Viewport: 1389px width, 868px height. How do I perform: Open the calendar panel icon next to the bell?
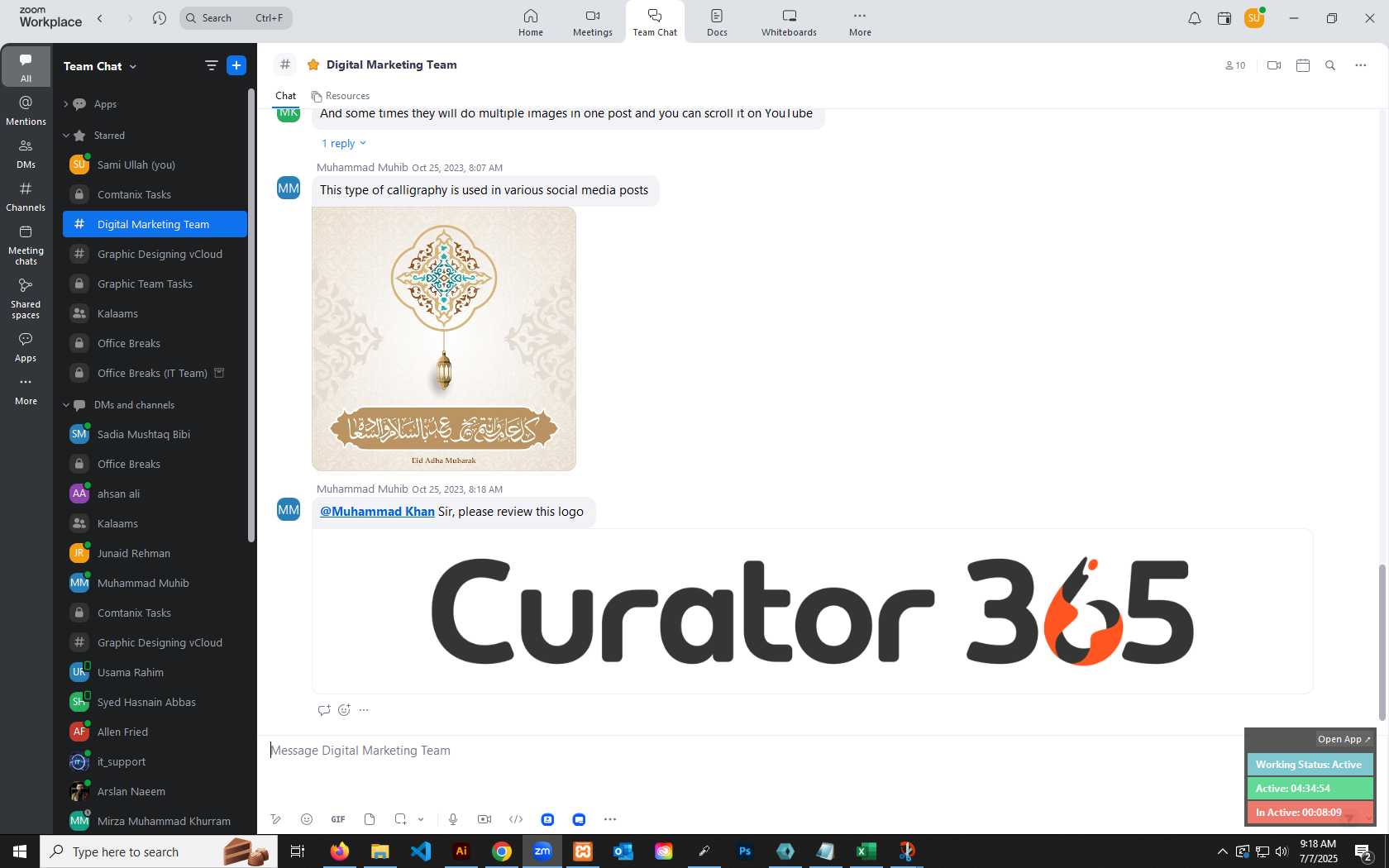click(1224, 18)
